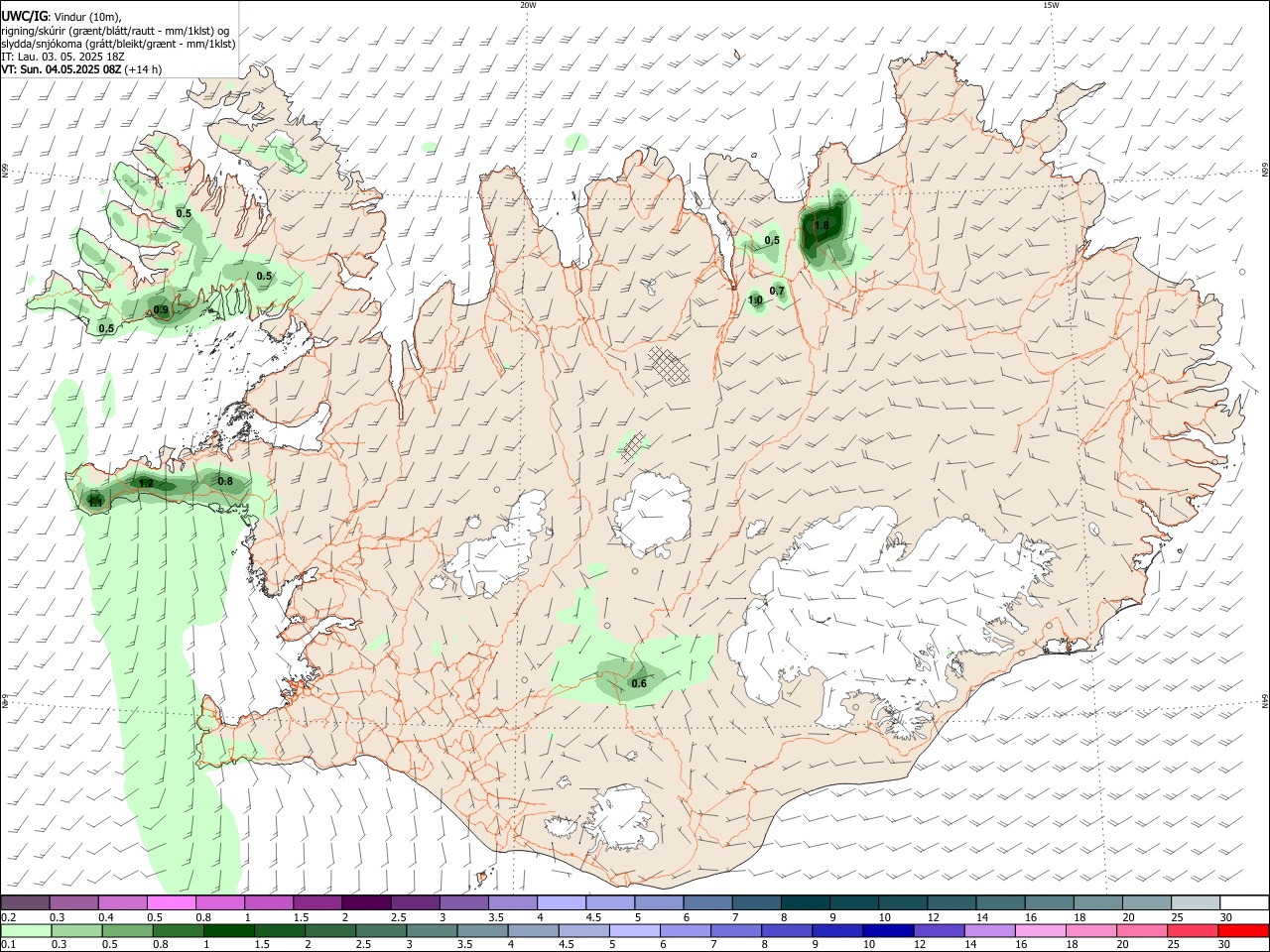Click the upper legend swatch between 0.3 and 0.4
This screenshot has height=952, width=1270.
tap(73, 902)
